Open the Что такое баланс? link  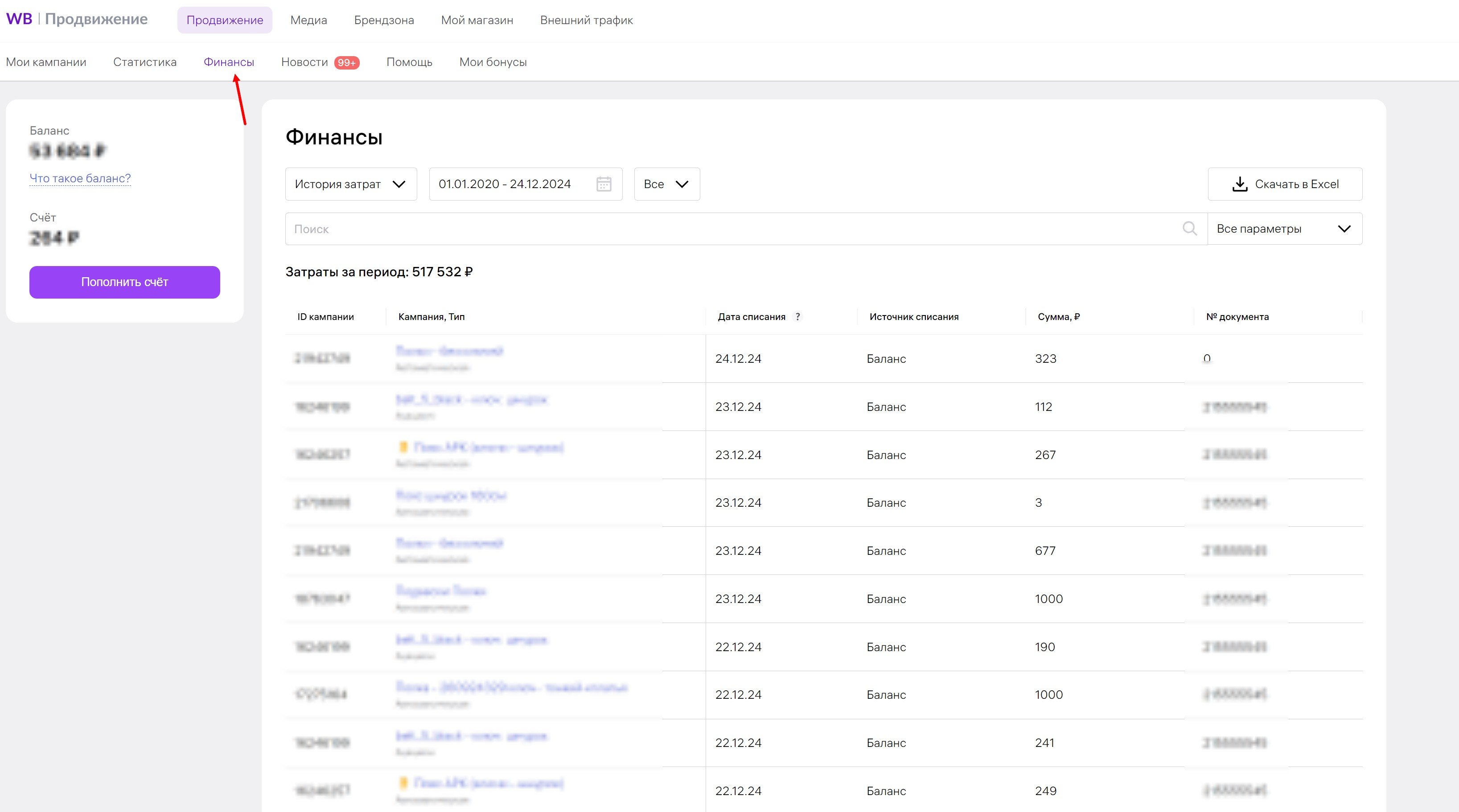tap(80, 178)
